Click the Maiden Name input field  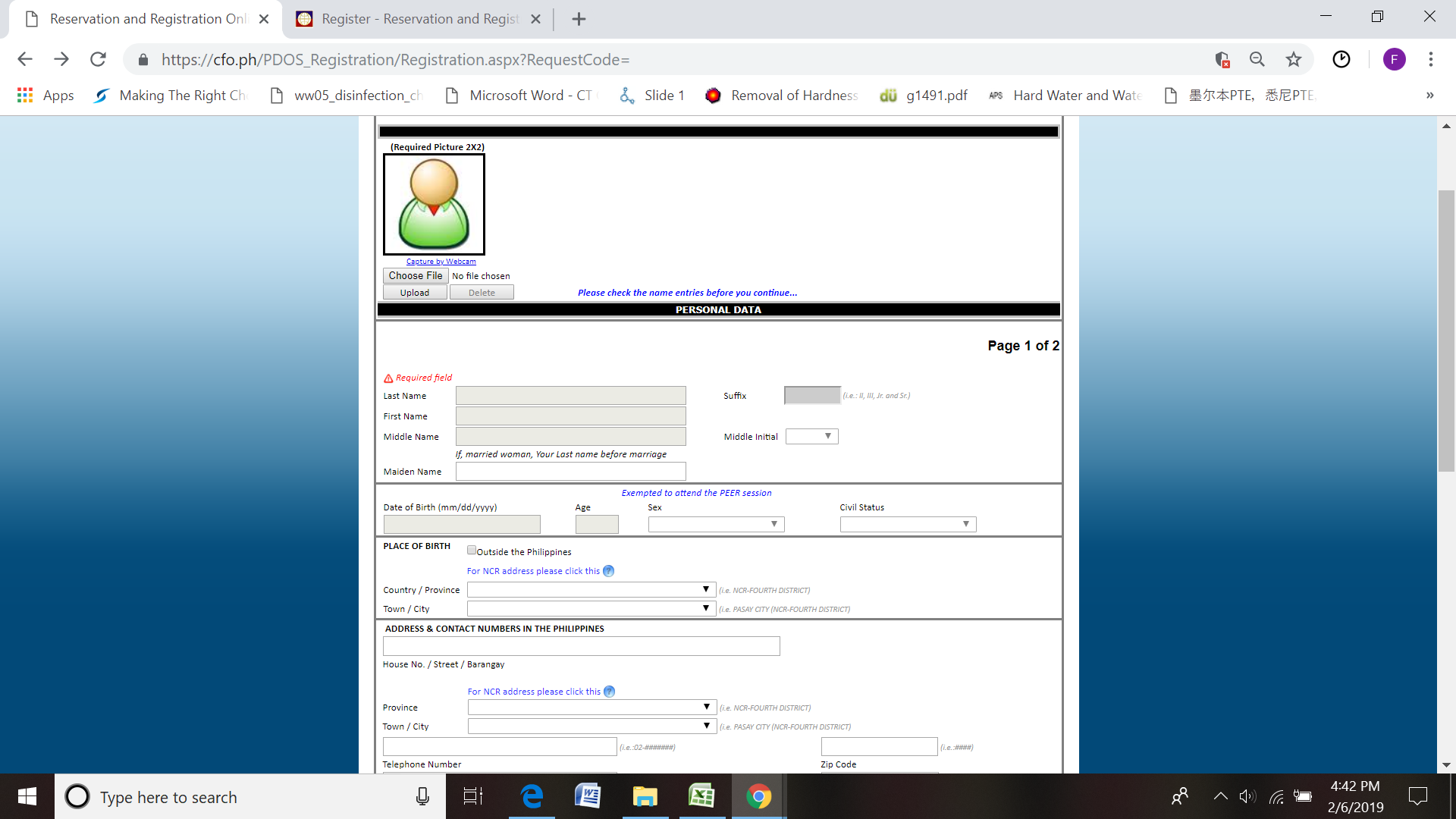pyautogui.click(x=570, y=472)
